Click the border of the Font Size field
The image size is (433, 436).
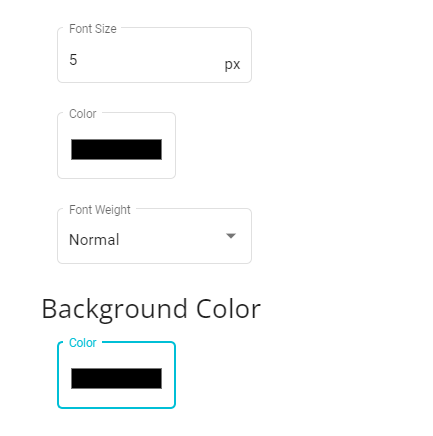pyautogui.click(x=154, y=82)
